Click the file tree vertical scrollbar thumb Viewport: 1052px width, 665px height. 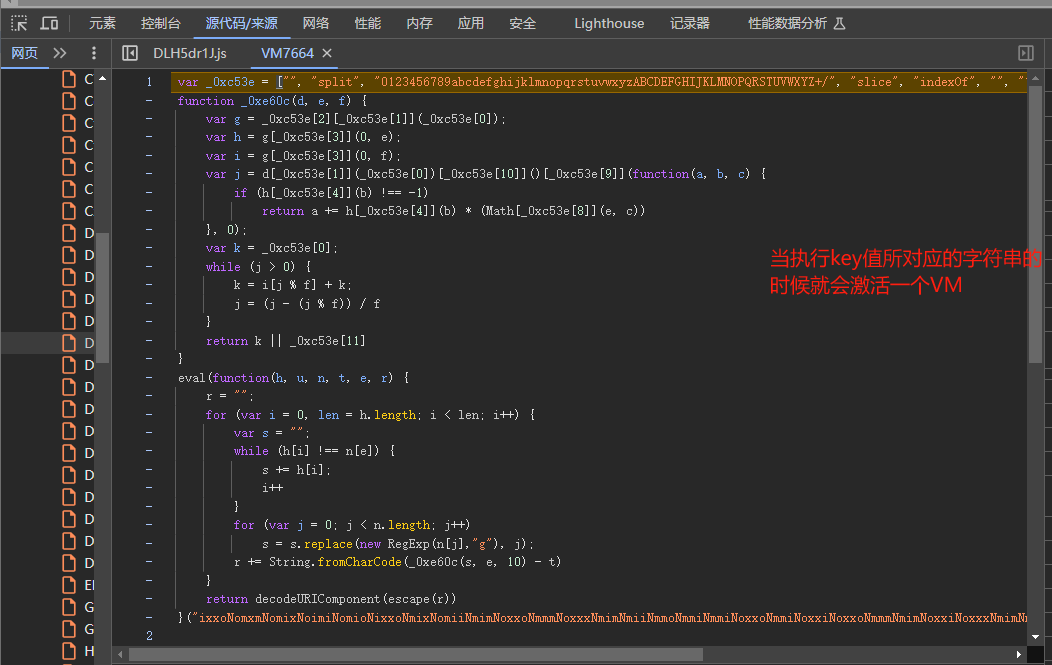pyautogui.click(x=102, y=297)
